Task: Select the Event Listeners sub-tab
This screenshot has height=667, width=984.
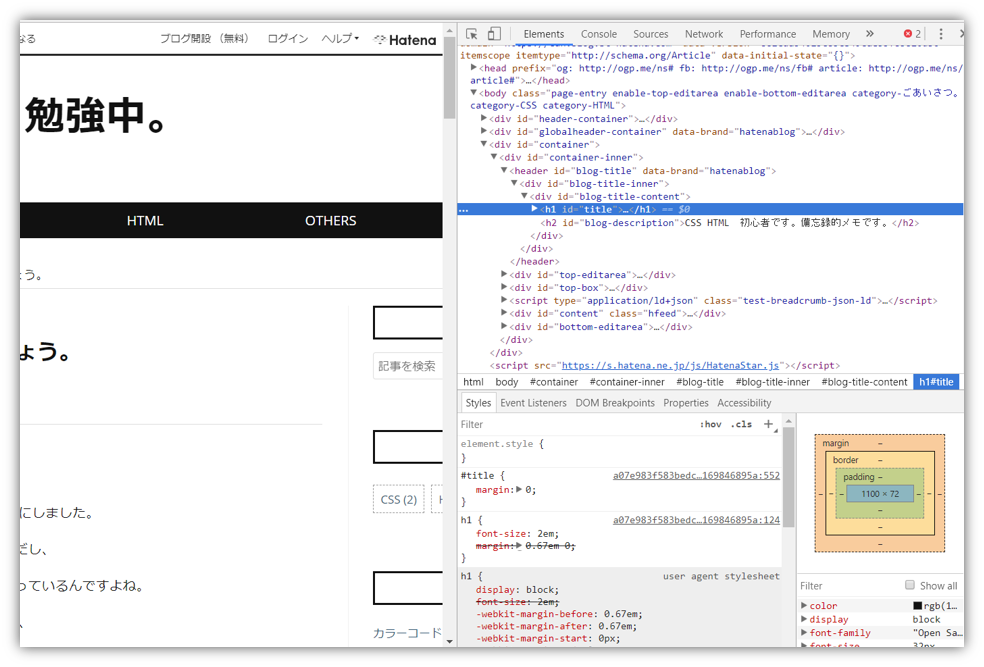Action: [x=533, y=403]
